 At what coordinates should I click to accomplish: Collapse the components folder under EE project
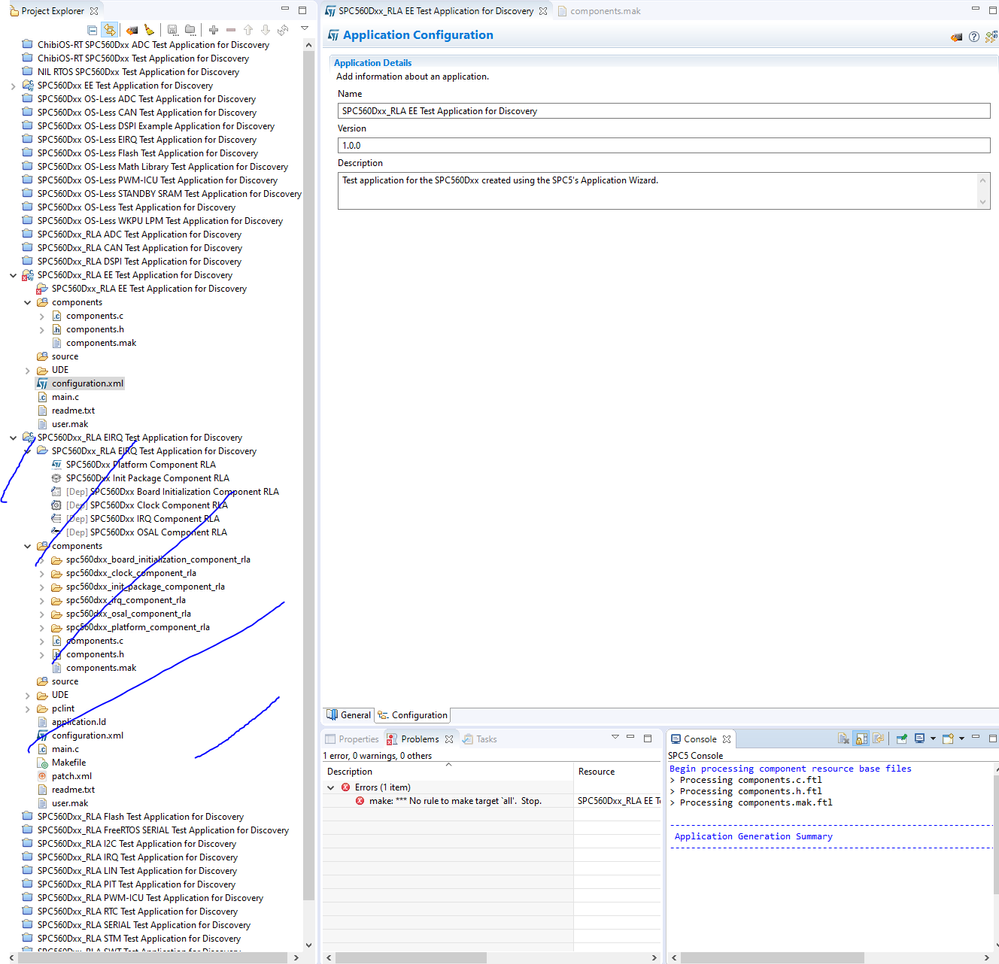pyautogui.click(x=27, y=303)
